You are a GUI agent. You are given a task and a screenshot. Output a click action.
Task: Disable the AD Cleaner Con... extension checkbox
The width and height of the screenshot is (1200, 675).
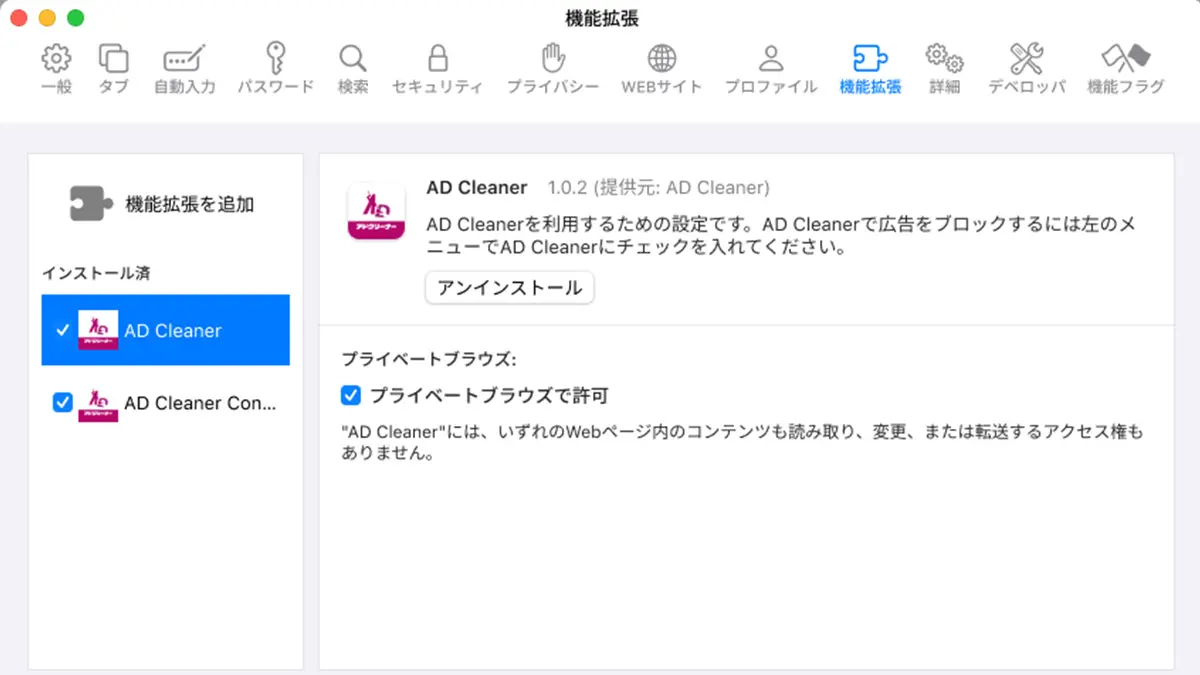click(62, 403)
